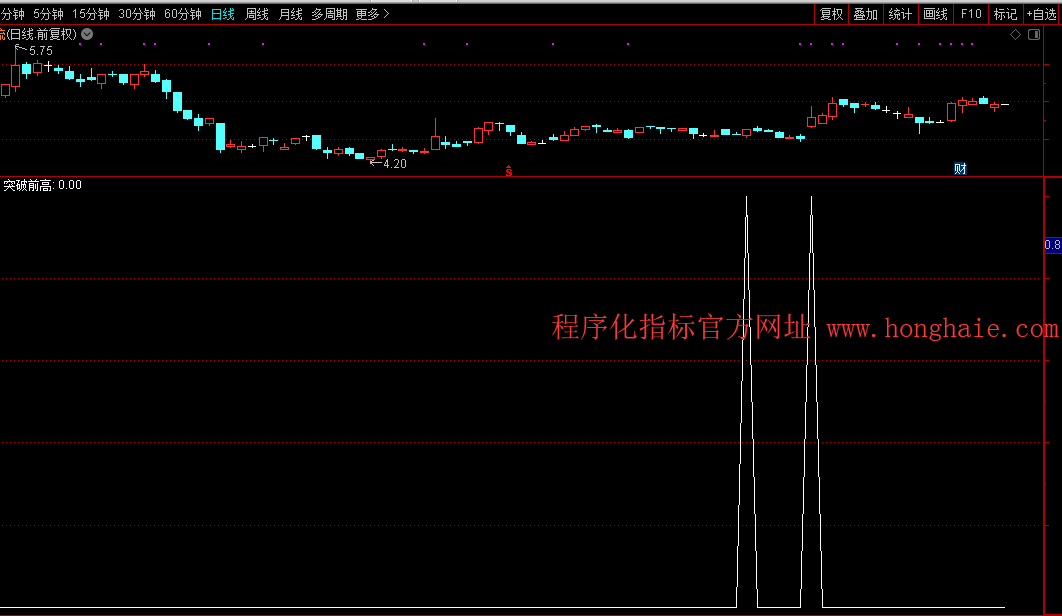
Task: Open the 复权 adjustment menu
Action: (831, 14)
